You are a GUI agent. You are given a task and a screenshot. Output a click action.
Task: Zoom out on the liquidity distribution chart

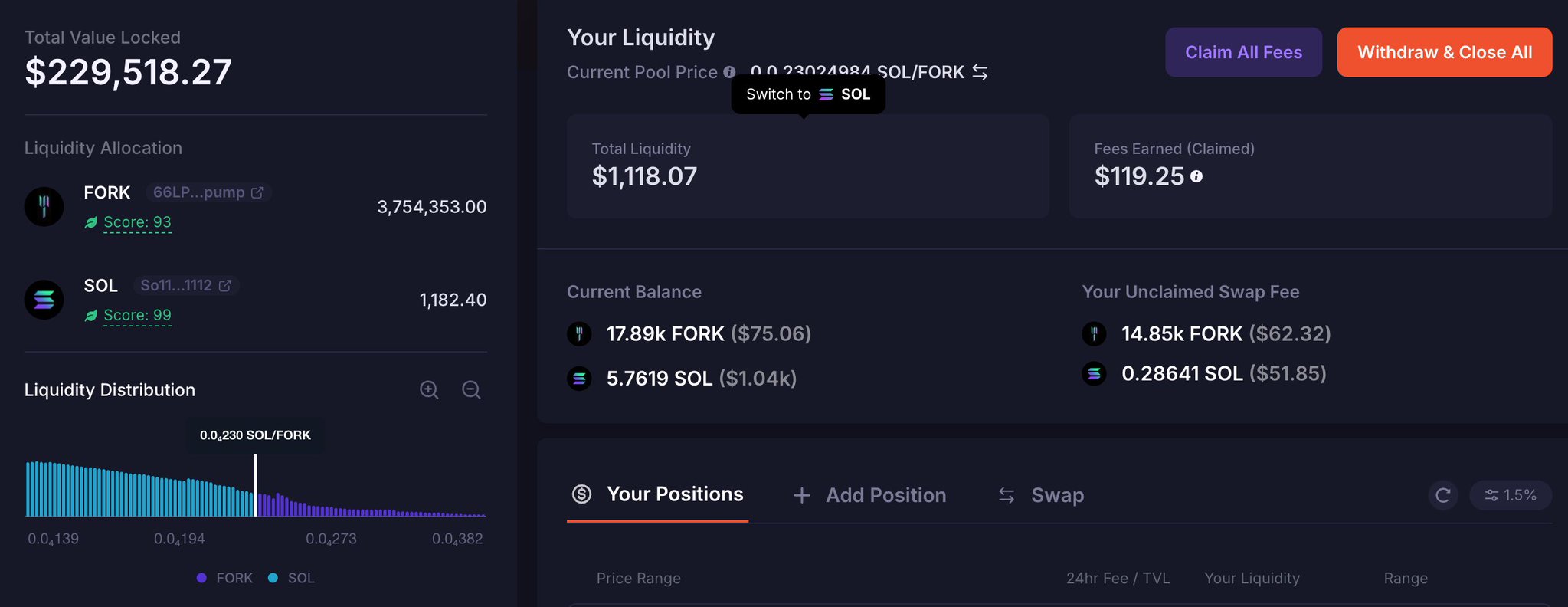pyautogui.click(x=471, y=390)
